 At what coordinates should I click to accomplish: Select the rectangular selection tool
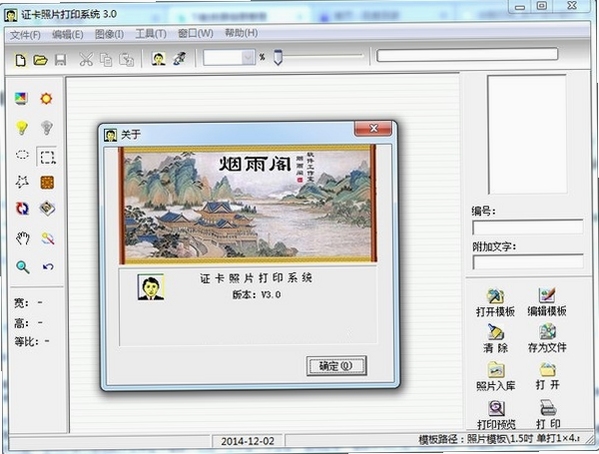click(47, 157)
